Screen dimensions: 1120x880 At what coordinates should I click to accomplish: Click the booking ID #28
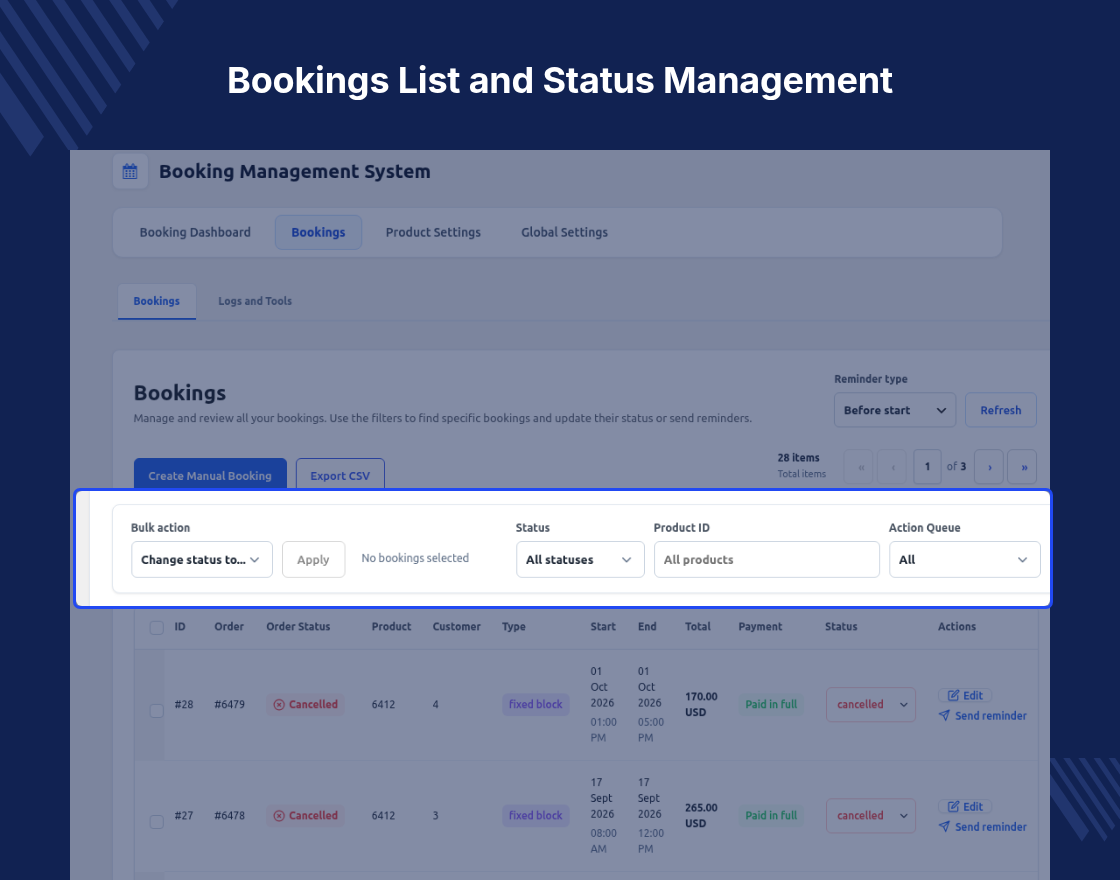pos(184,704)
